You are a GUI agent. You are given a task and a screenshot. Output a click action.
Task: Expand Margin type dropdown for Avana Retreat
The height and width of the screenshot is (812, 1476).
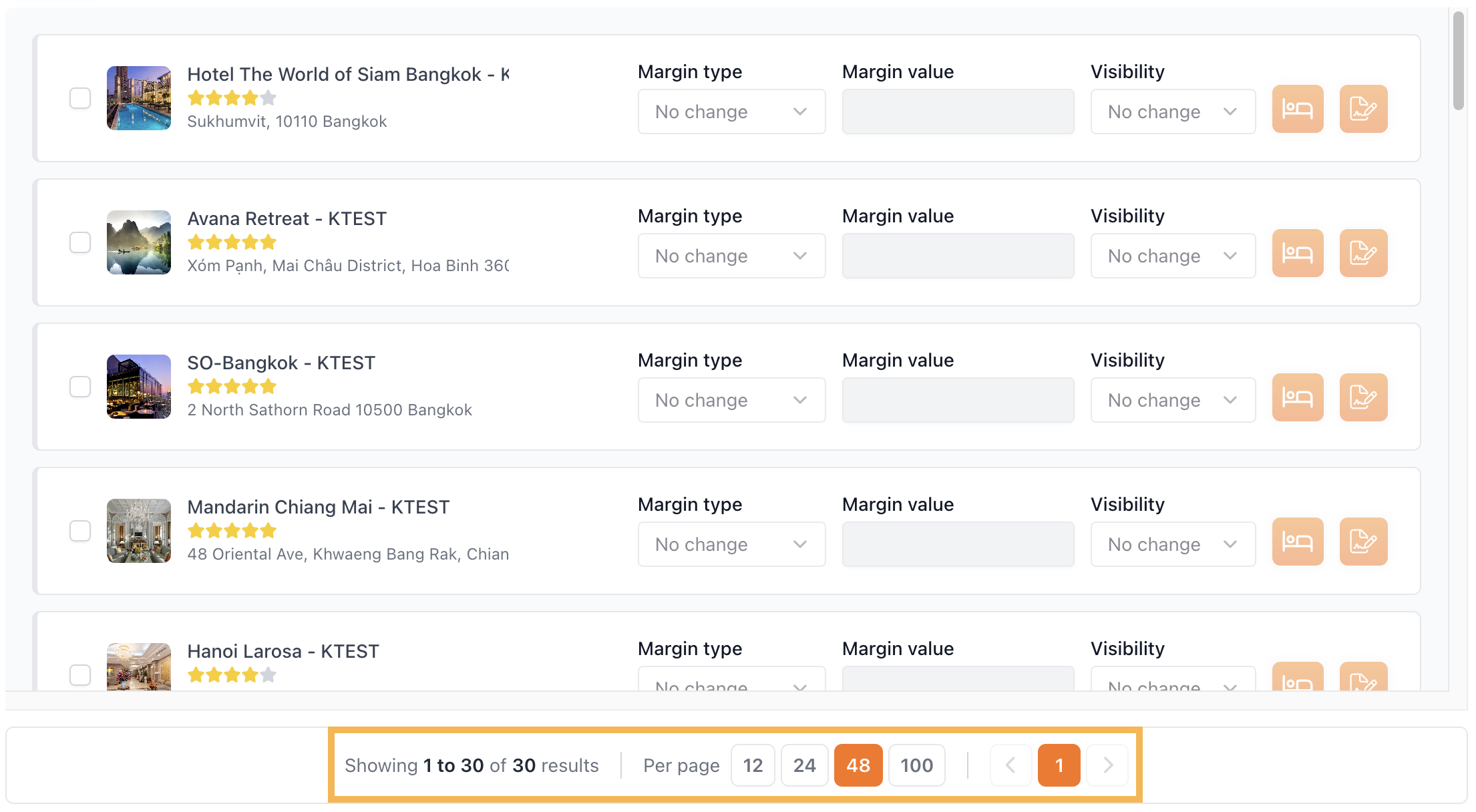coord(731,256)
